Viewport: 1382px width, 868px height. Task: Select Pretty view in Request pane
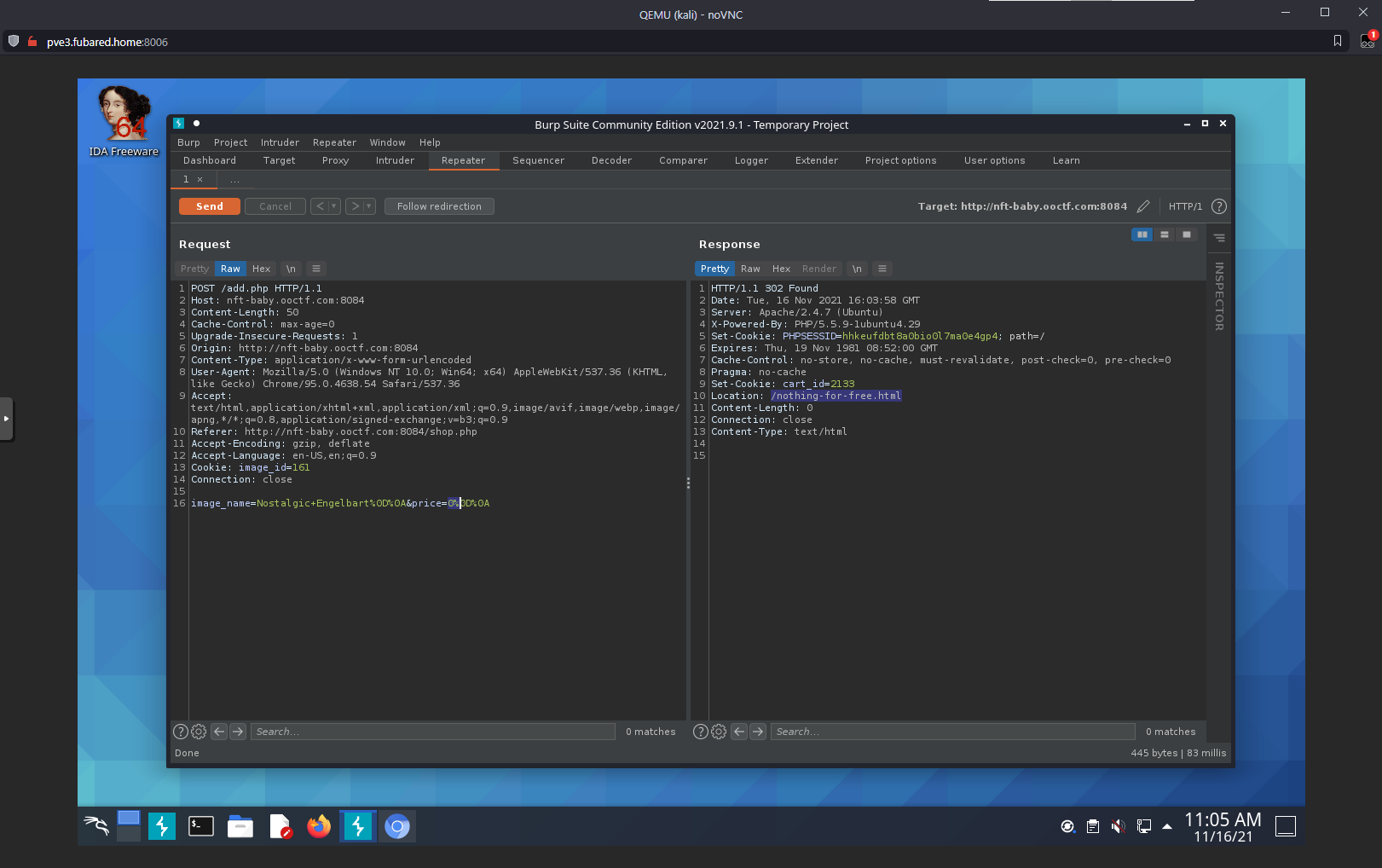coord(194,269)
